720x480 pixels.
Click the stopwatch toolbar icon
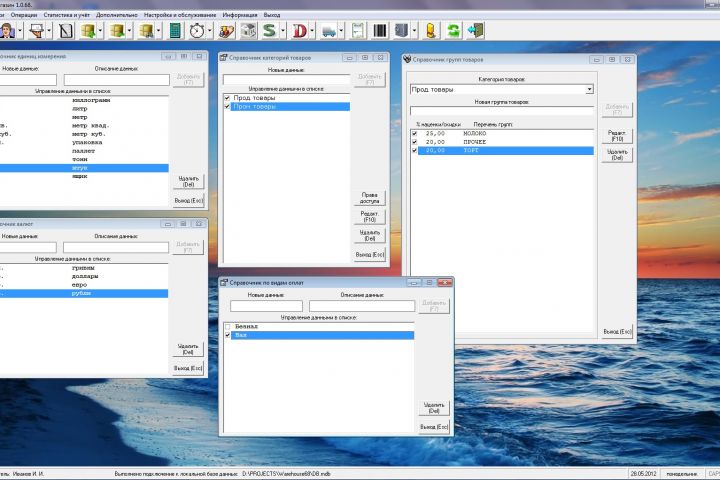click(x=197, y=31)
